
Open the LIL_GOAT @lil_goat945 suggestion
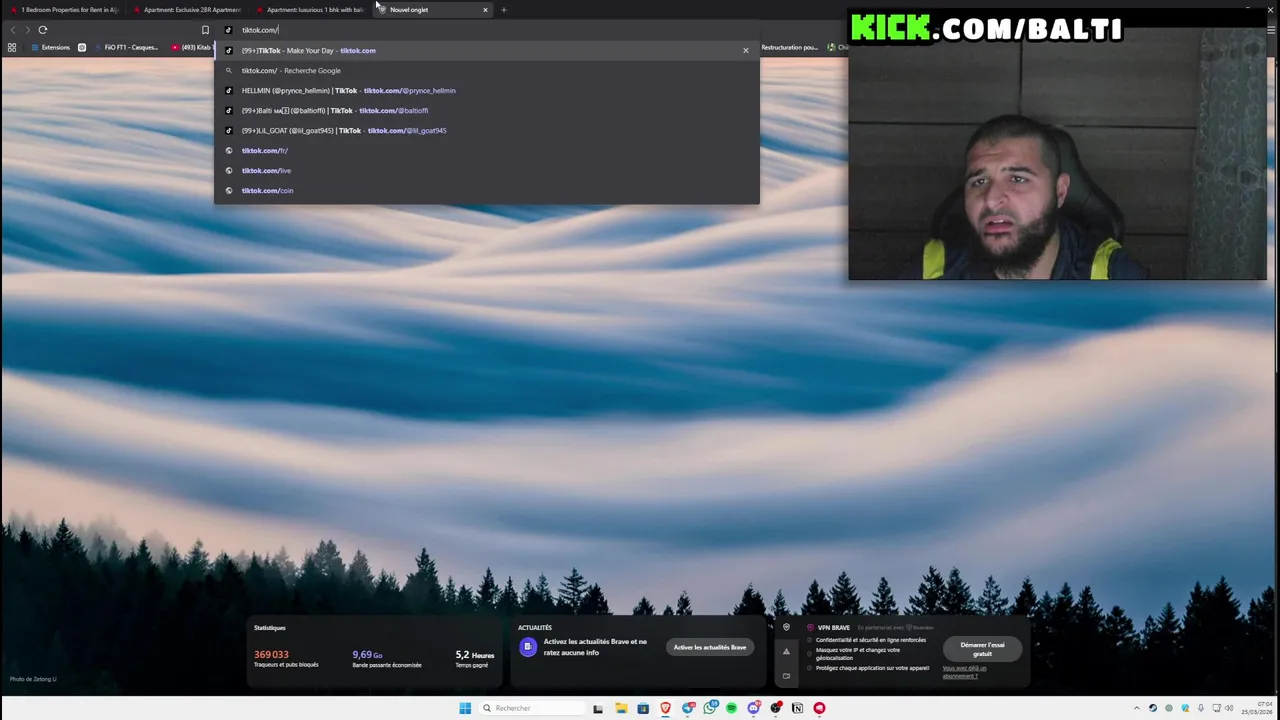487,130
